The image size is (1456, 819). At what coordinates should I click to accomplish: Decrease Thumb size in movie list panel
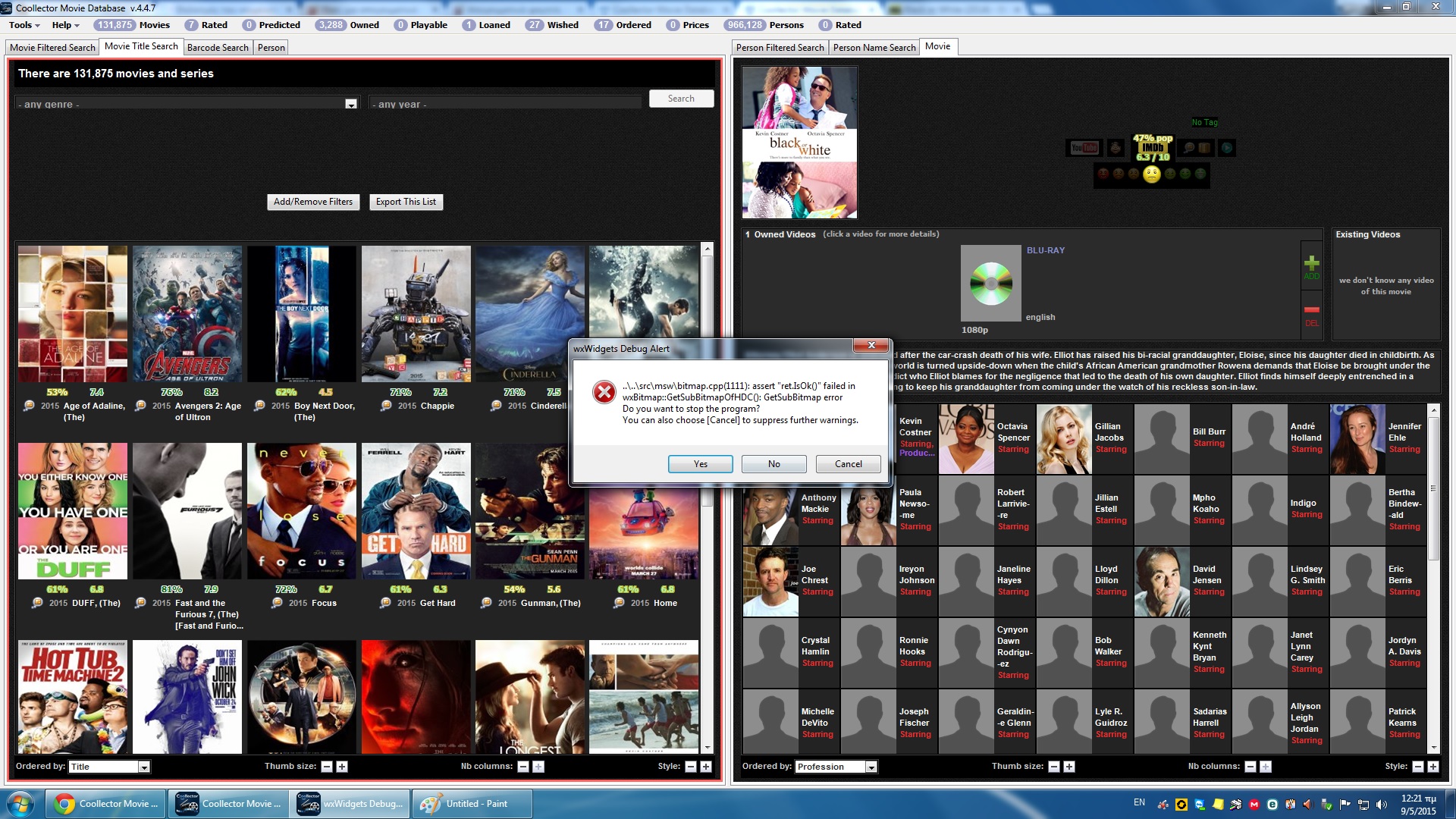point(327,767)
